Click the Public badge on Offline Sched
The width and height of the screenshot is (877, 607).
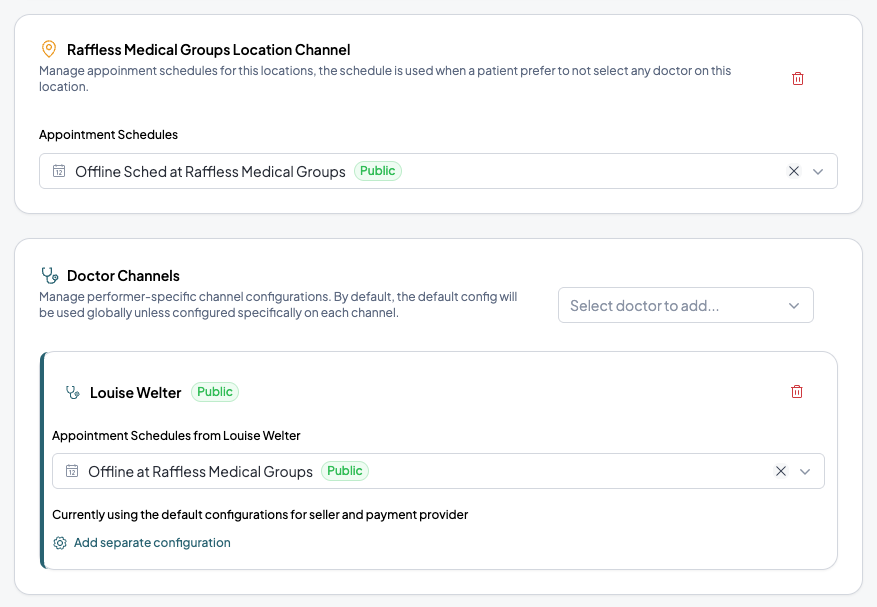coord(378,171)
